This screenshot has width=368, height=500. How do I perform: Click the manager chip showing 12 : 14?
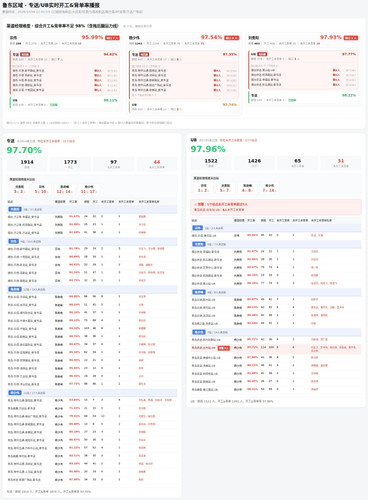(x=64, y=189)
